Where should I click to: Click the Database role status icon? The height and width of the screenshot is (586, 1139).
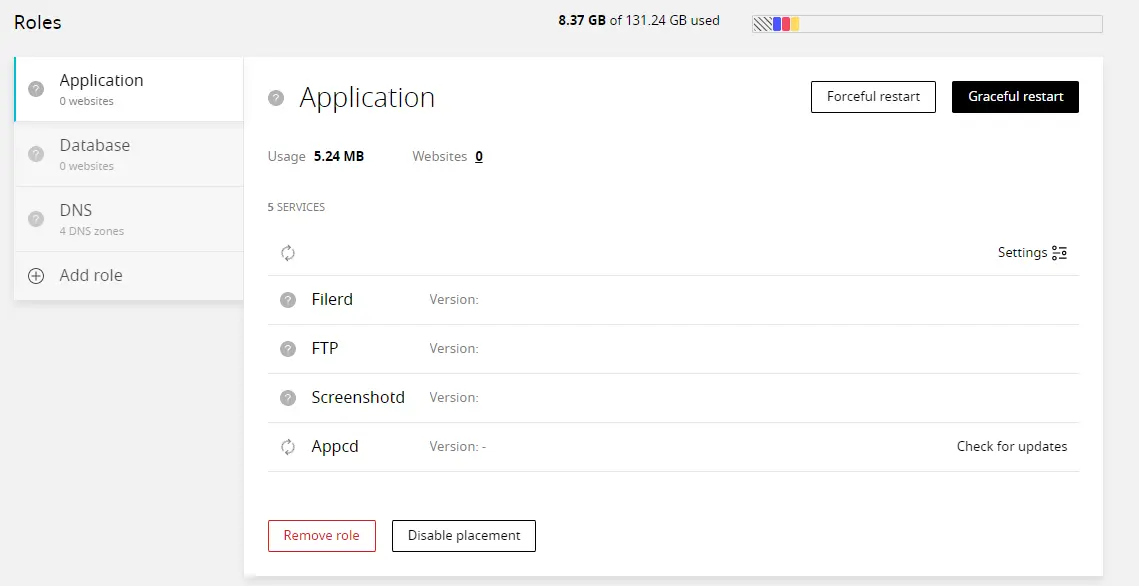click(x=36, y=154)
